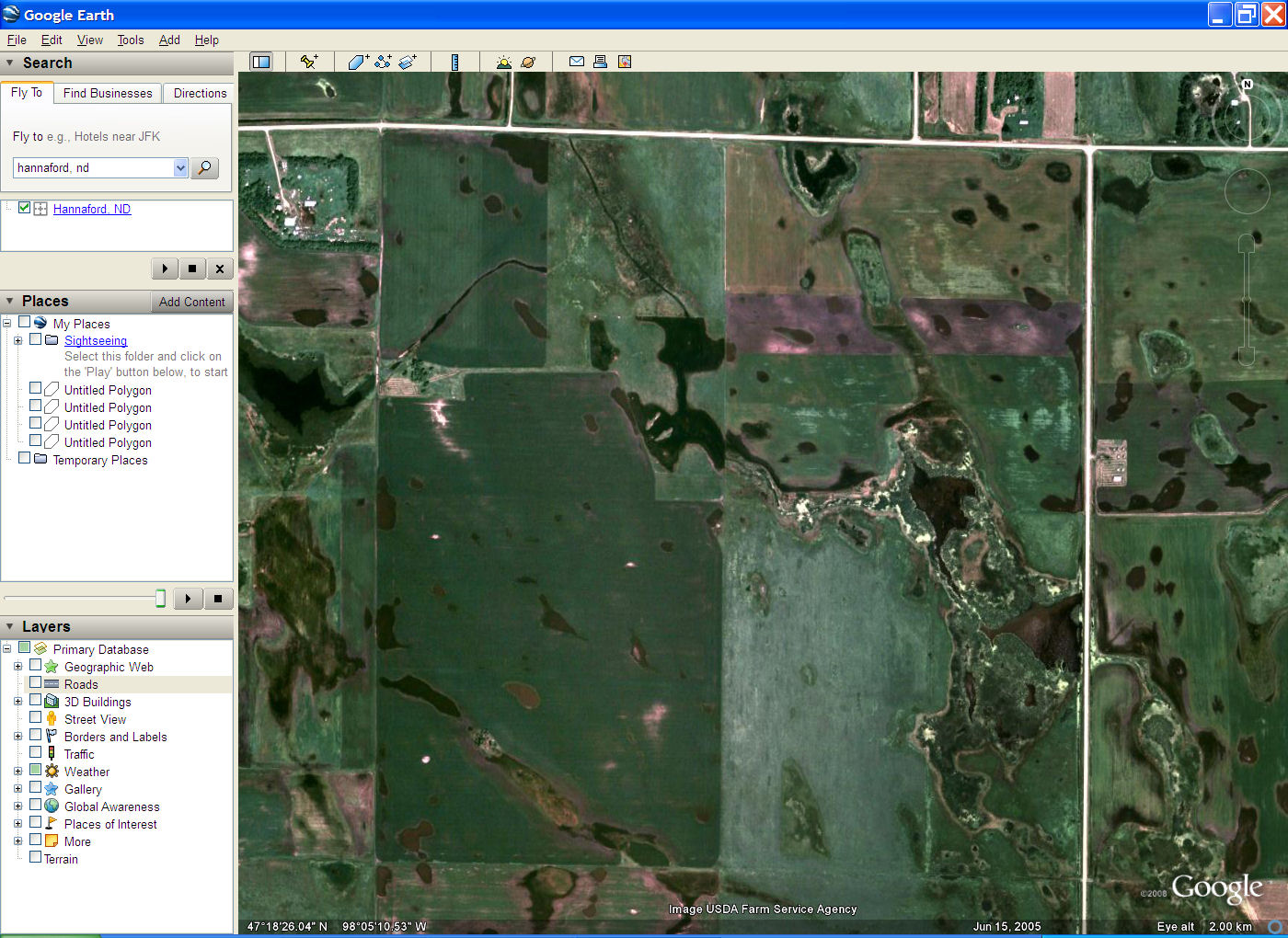Viewport: 1288px width, 938px height.
Task: Stop the Places panel tour button
Action: [x=218, y=599]
